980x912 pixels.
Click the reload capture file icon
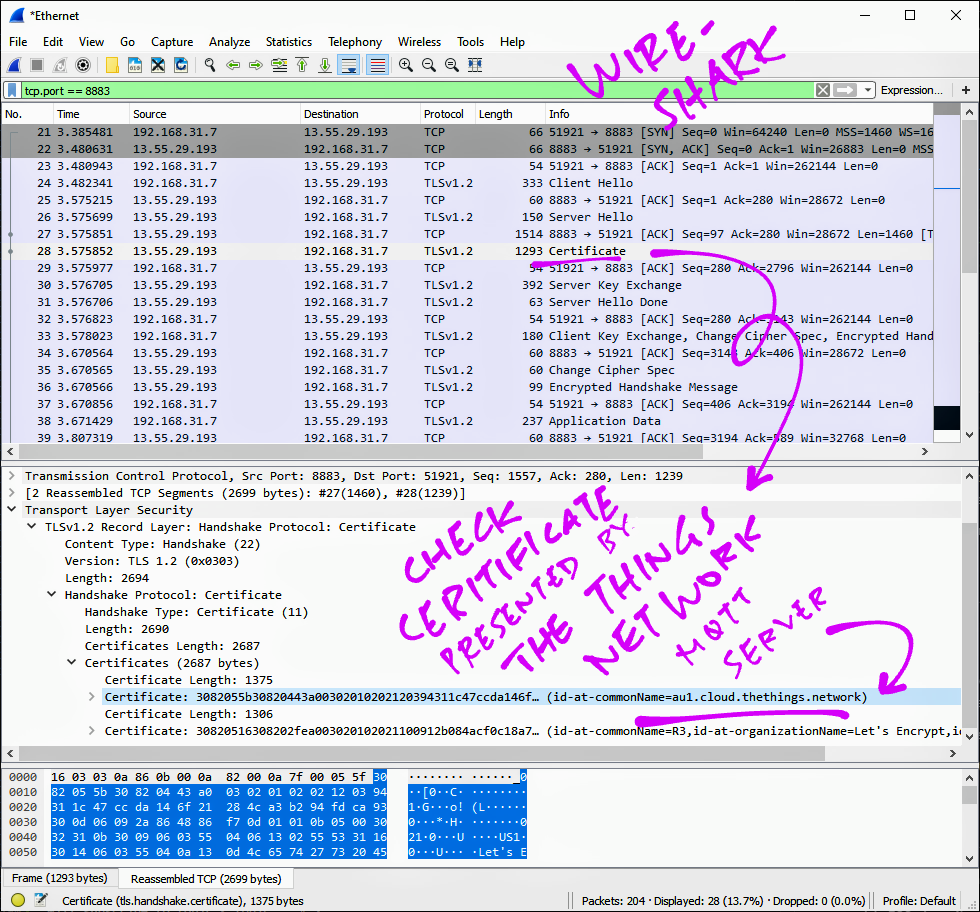click(181, 65)
